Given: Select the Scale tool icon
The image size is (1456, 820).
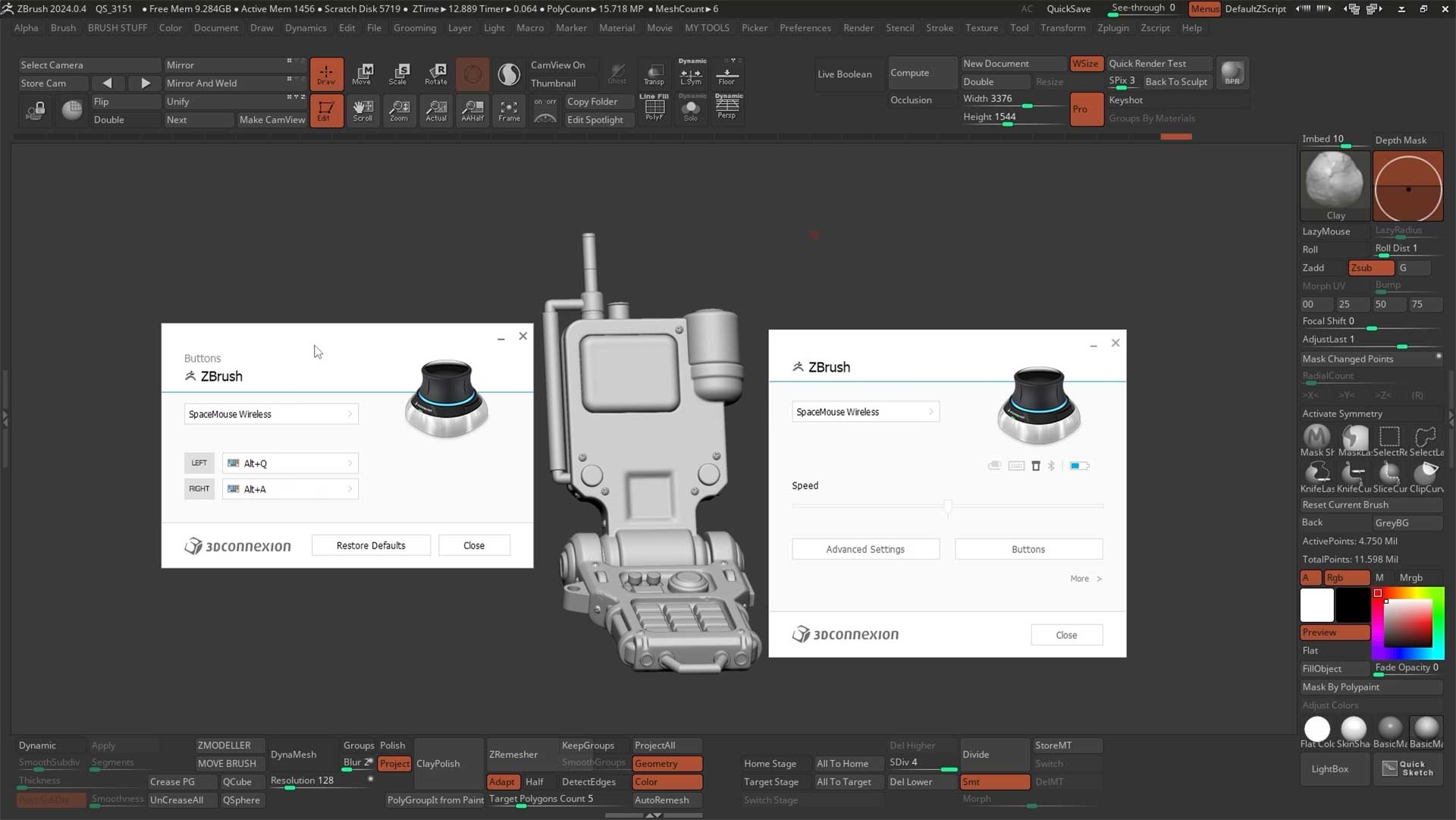Looking at the screenshot, I should coord(399,74).
